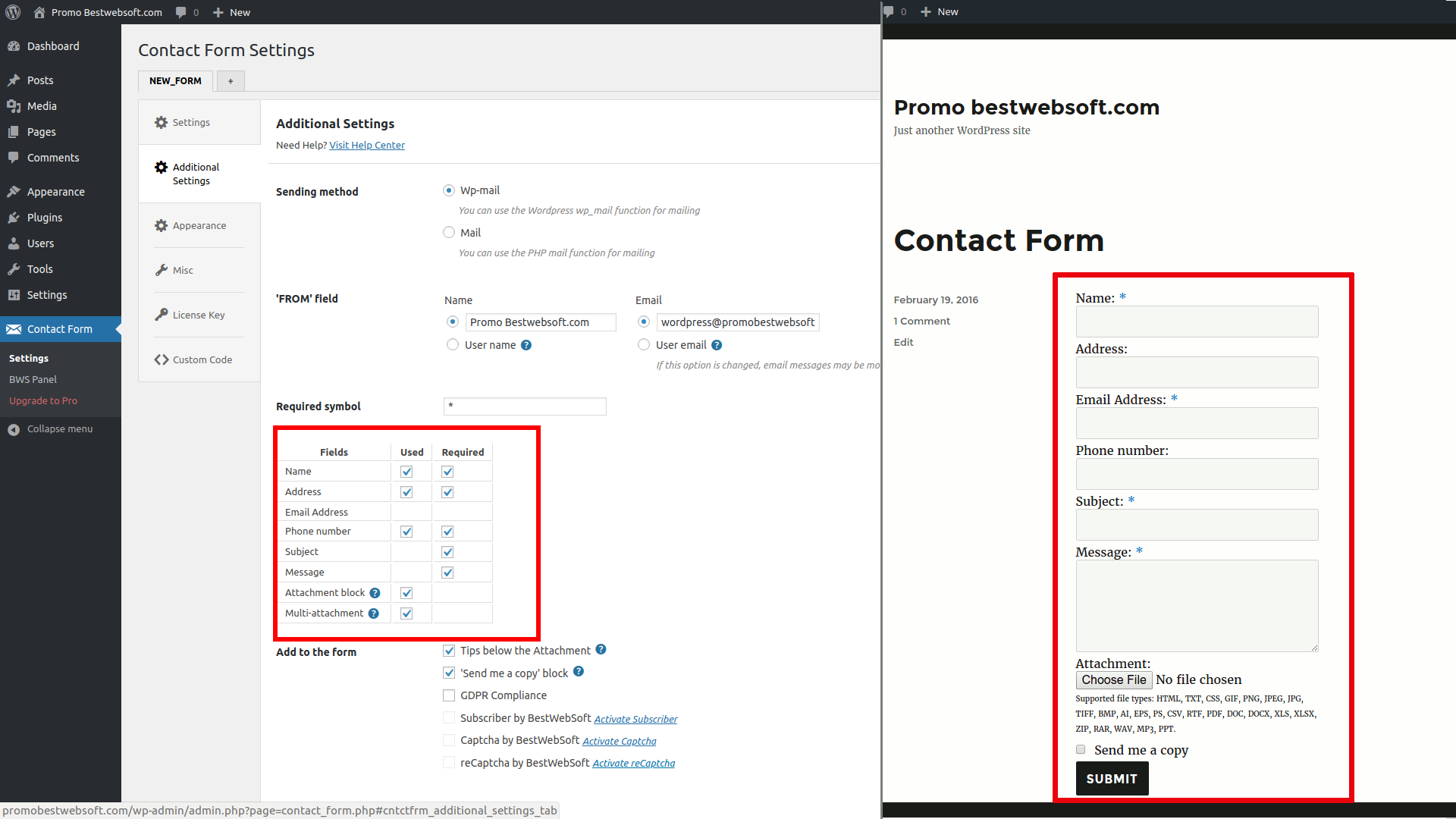Click the plus button for new form
Screen dimensions: 1456x819
tap(229, 80)
